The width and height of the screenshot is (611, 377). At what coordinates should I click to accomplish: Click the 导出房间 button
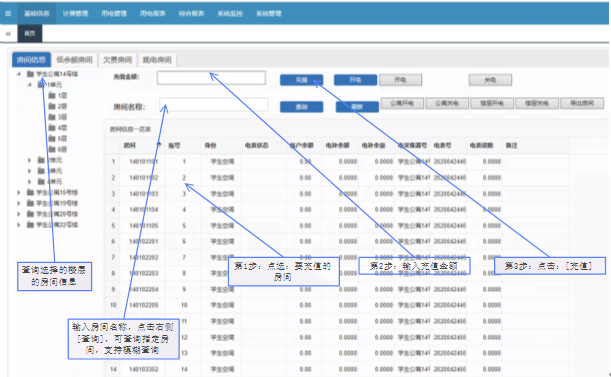[582, 103]
